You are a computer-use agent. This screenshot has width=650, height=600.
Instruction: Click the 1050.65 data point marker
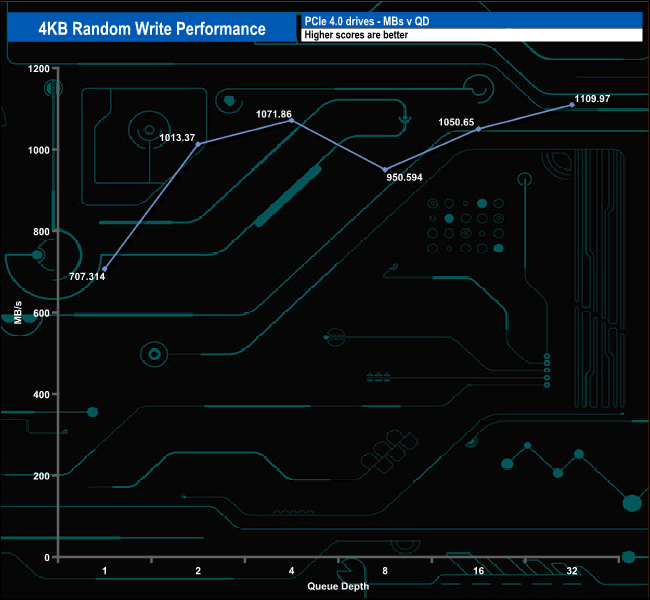pos(478,129)
